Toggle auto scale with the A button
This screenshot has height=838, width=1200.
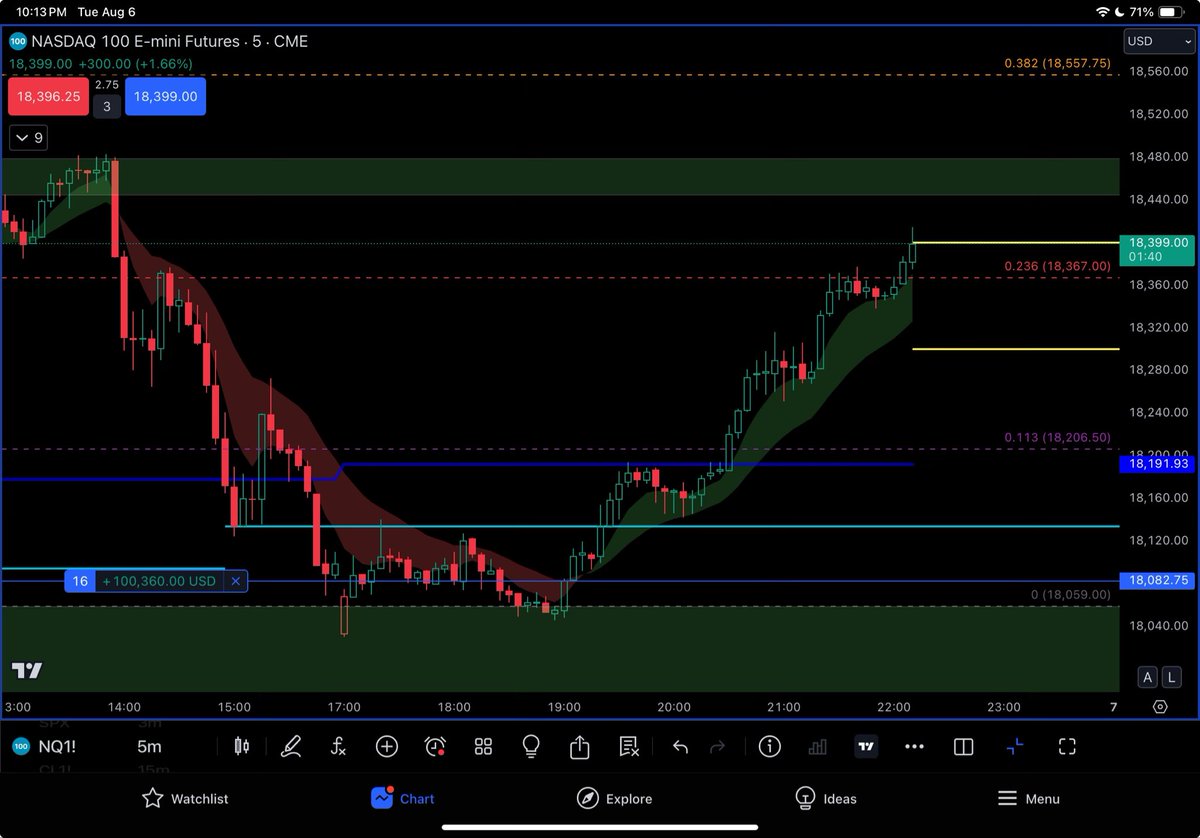click(1147, 677)
